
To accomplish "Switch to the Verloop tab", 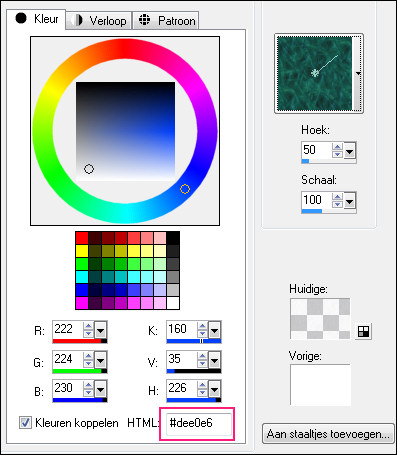I will [x=99, y=21].
